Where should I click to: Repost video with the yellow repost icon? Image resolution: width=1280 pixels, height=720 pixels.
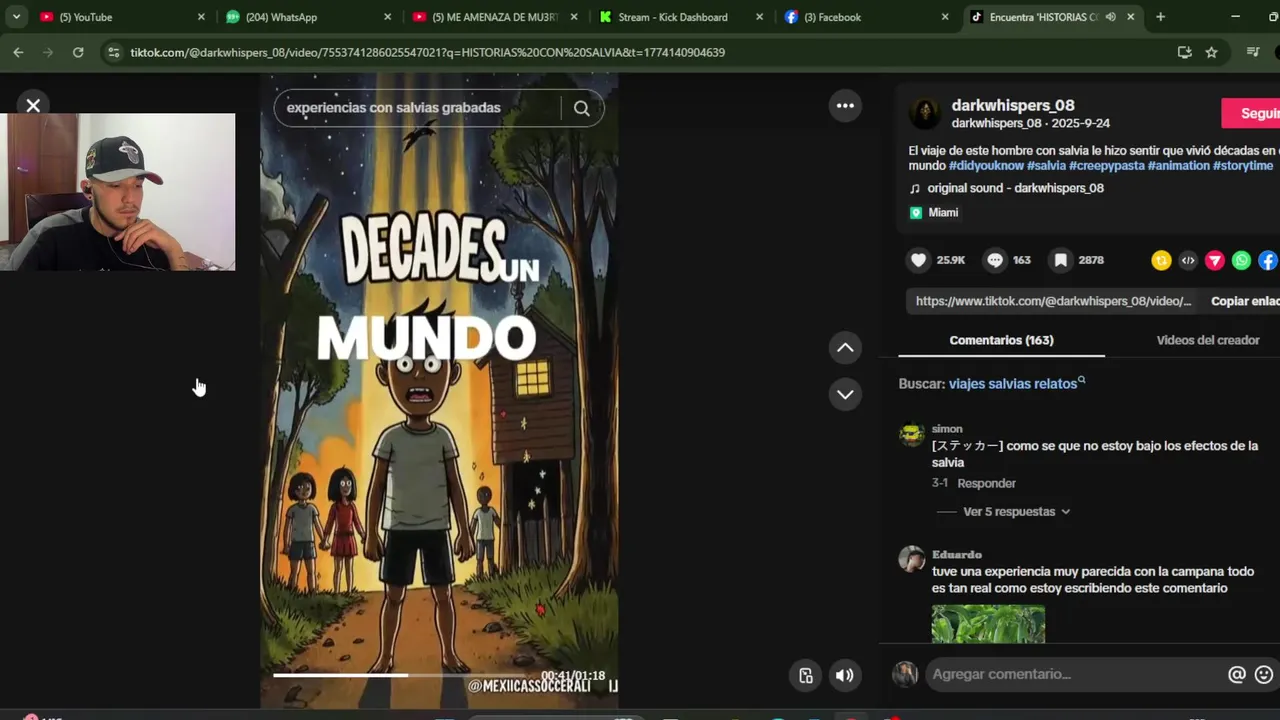1161,260
